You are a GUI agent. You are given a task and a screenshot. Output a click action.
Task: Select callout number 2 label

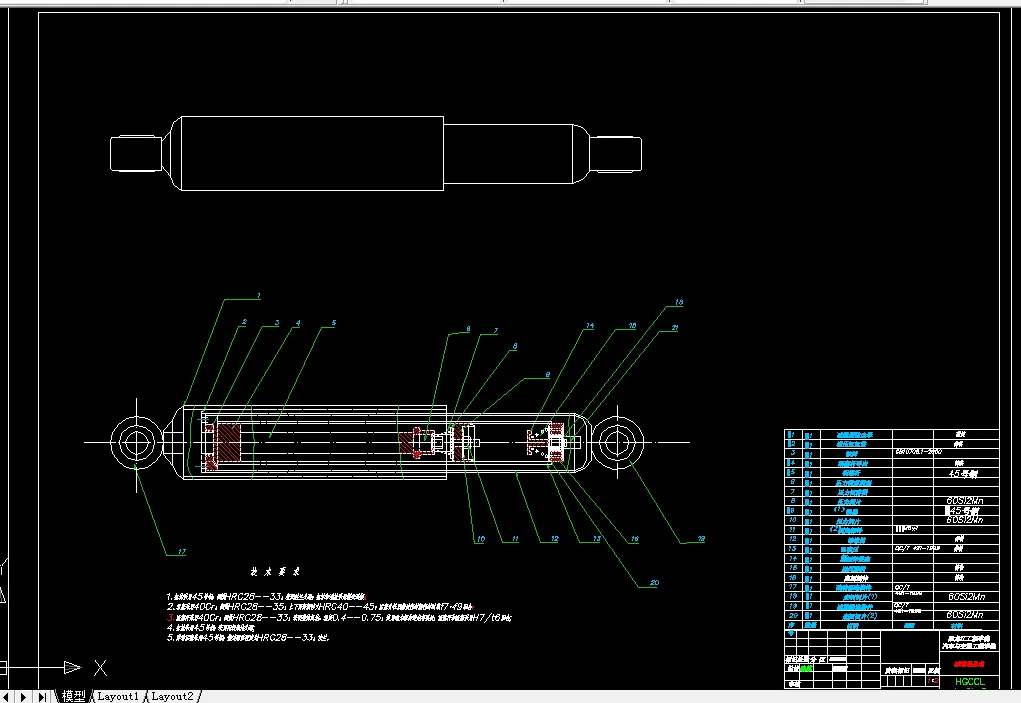coord(244,322)
